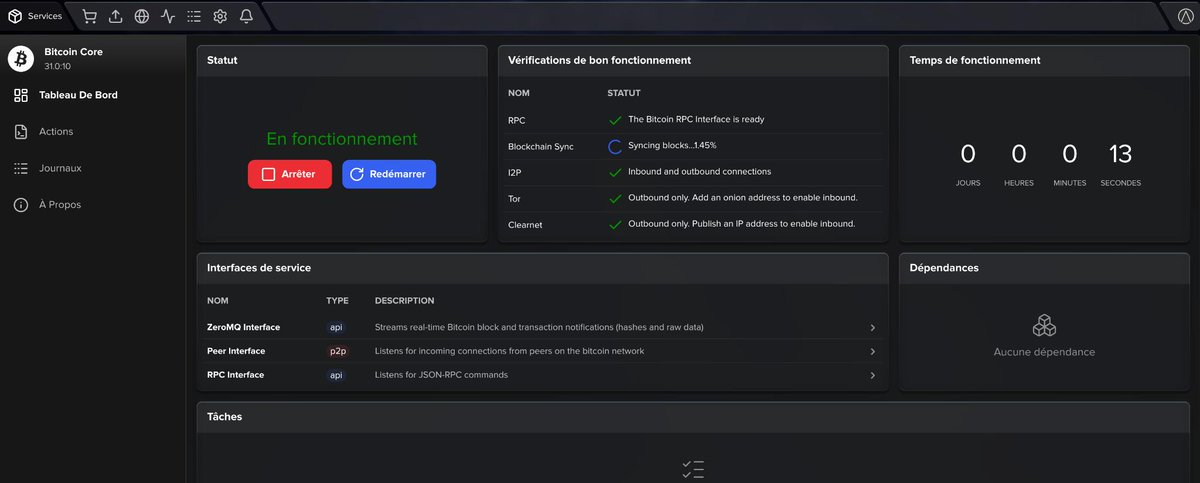This screenshot has width=1200, height=483.
Task: Open the notifications bell icon
Action: (x=246, y=16)
